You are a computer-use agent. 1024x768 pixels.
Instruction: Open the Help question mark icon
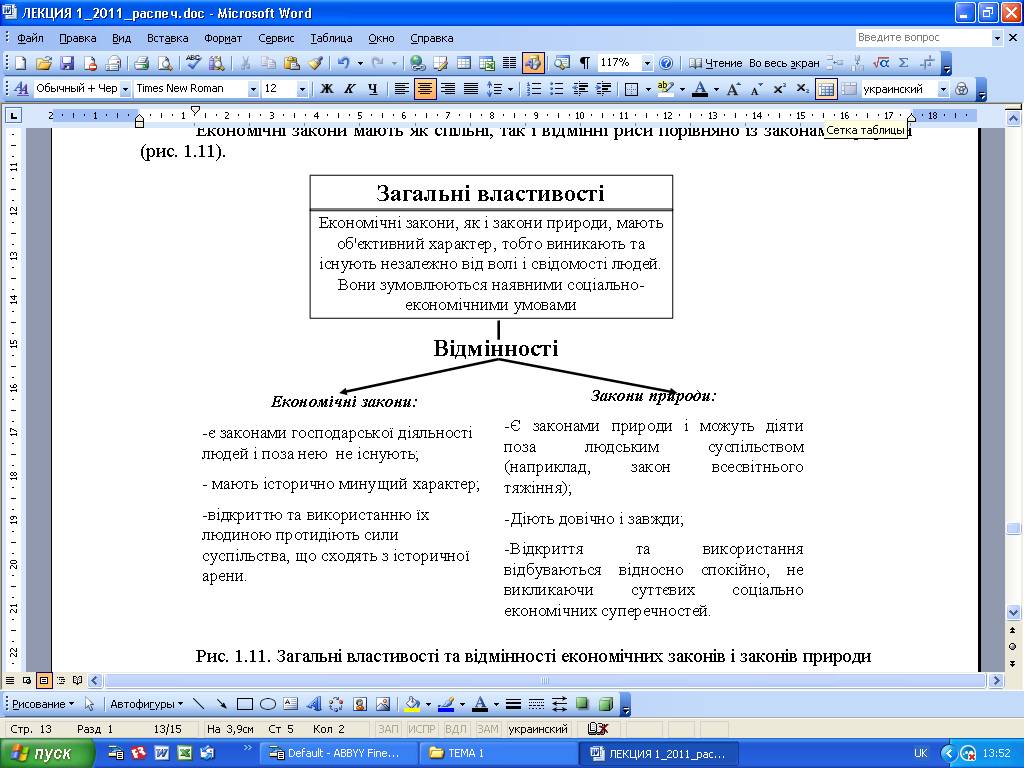(665, 63)
